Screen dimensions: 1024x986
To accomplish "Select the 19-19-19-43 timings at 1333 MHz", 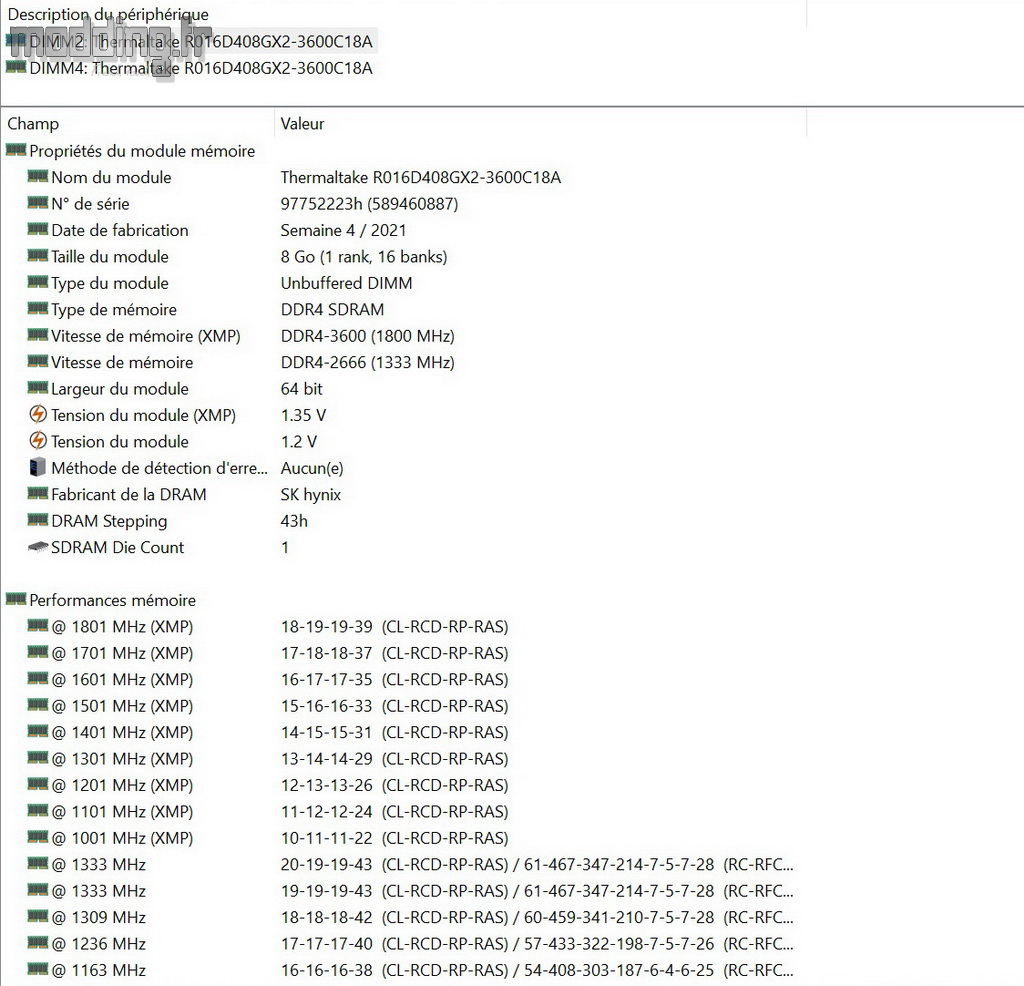I will pyautogui.click(x=537, y=891).
